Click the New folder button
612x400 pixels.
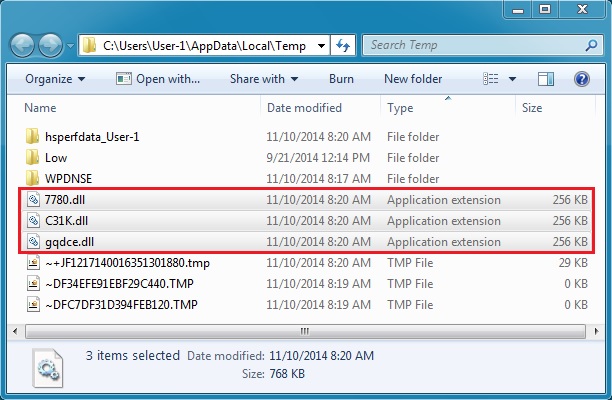(x=412, y=79)
